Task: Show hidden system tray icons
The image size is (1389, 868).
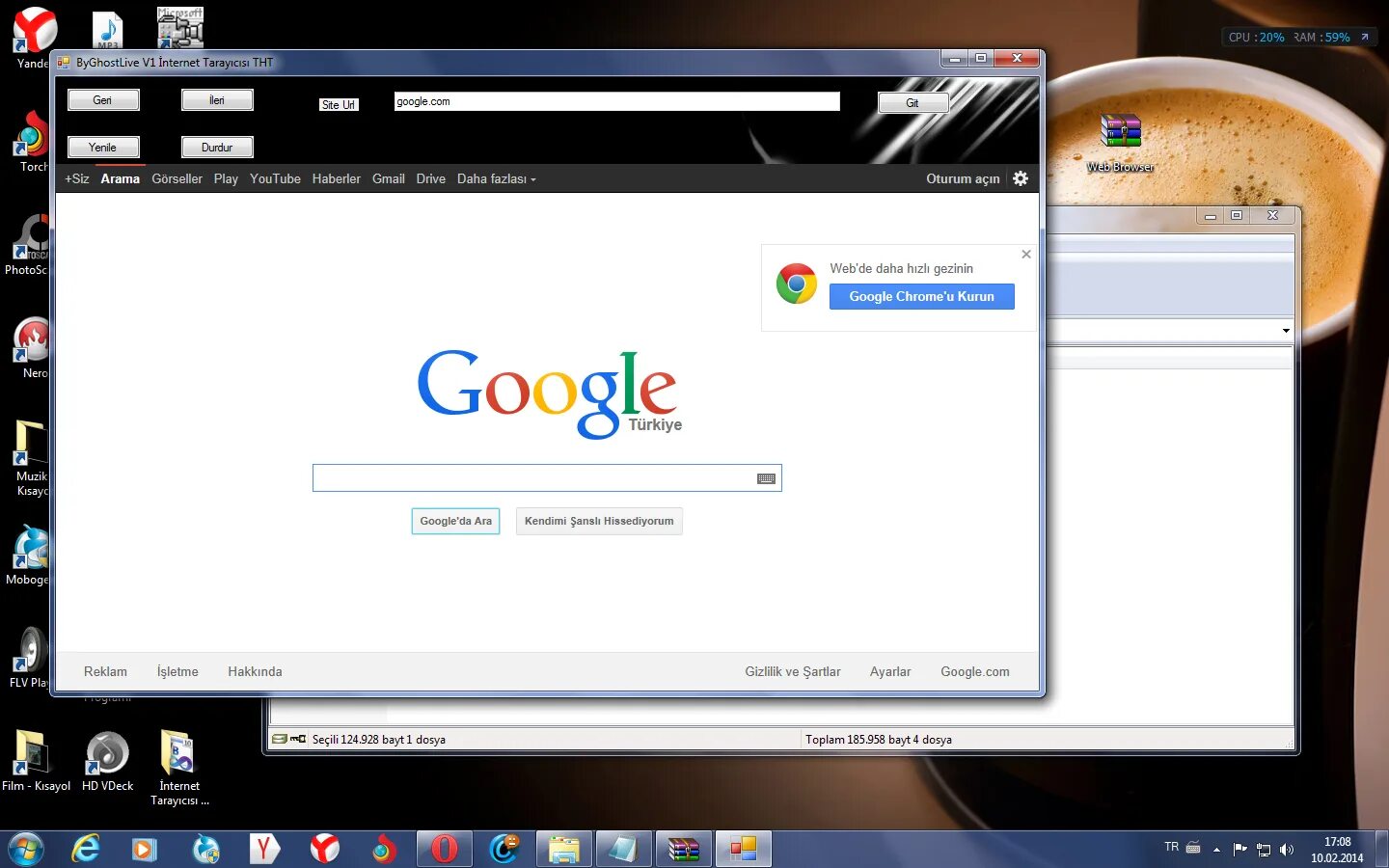Action: 1216,850
